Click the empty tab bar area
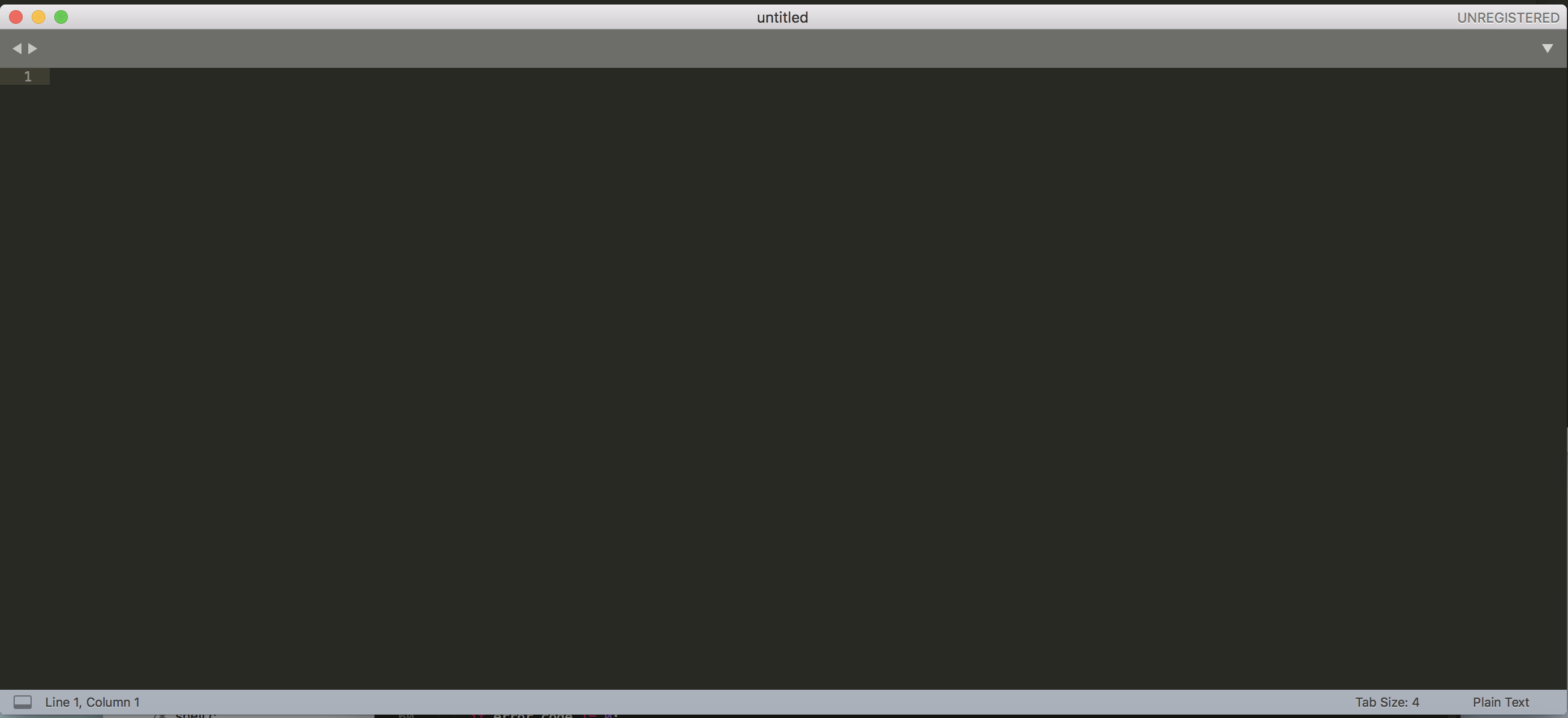The image size is (1568, 718). [x=785, y=48]
